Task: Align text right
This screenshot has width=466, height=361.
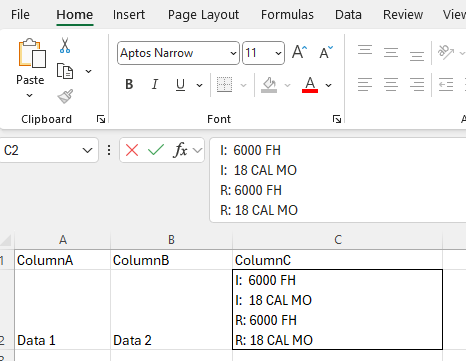Action: point(417,84)
